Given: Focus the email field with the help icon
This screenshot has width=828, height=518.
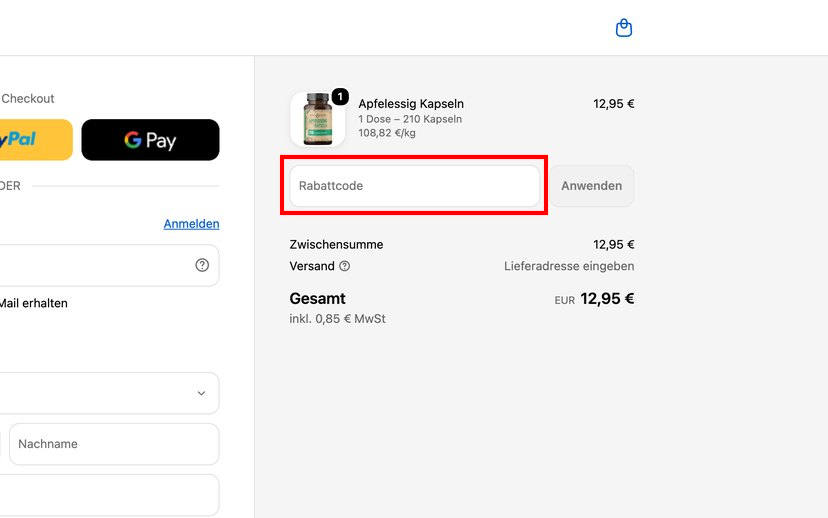Looking at the screenshot, I should point(108,265).
